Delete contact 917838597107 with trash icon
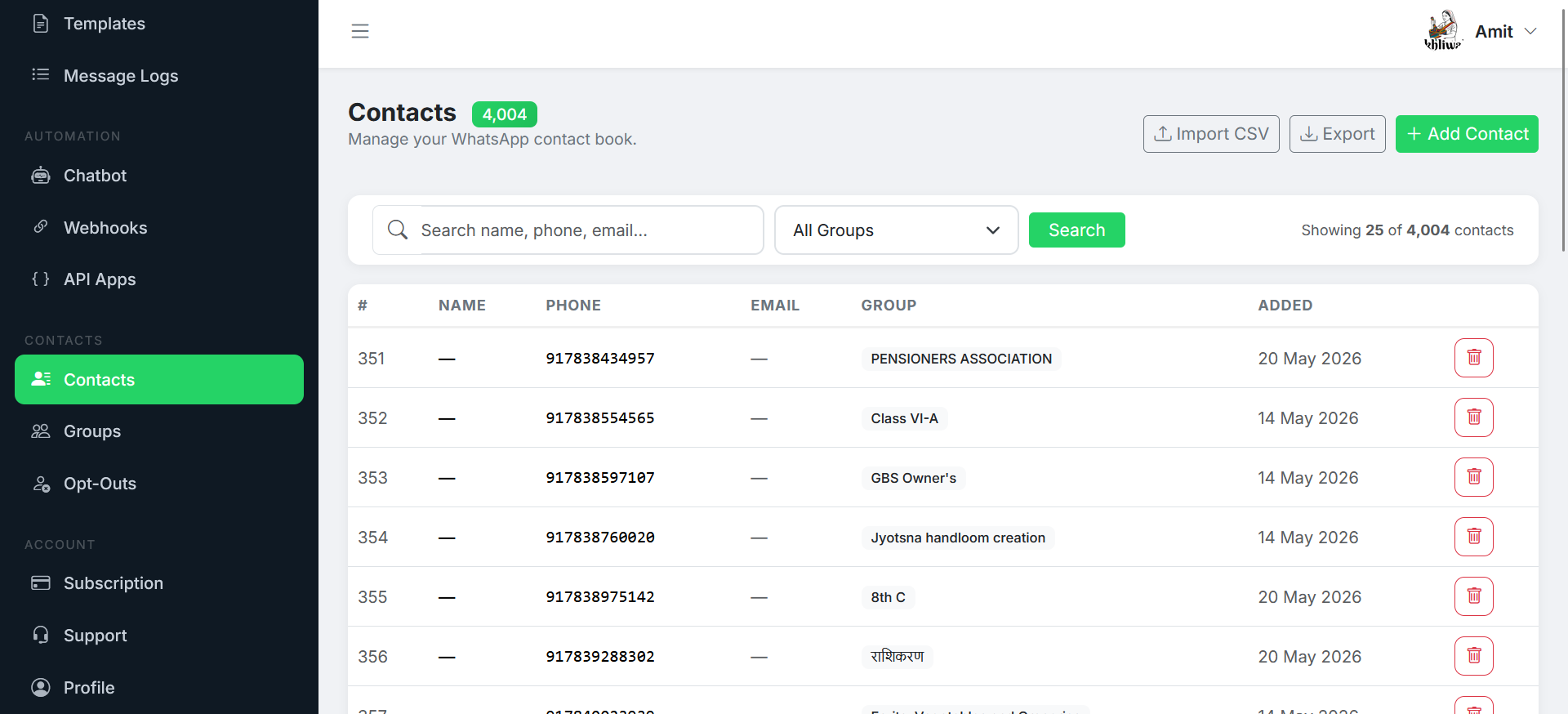 click(1473, 477)
